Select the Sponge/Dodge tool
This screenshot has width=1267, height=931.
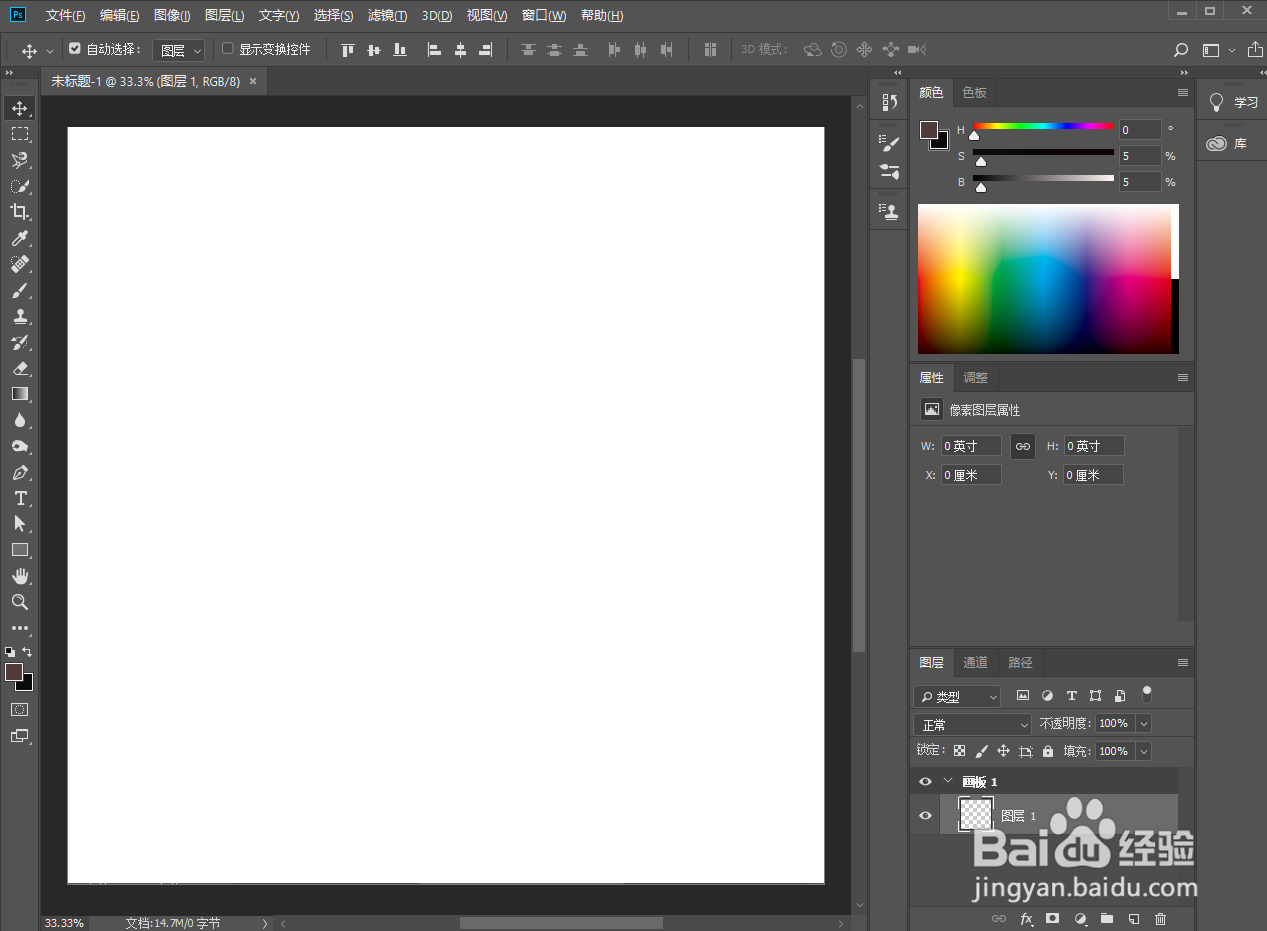(x=20, y=446)
